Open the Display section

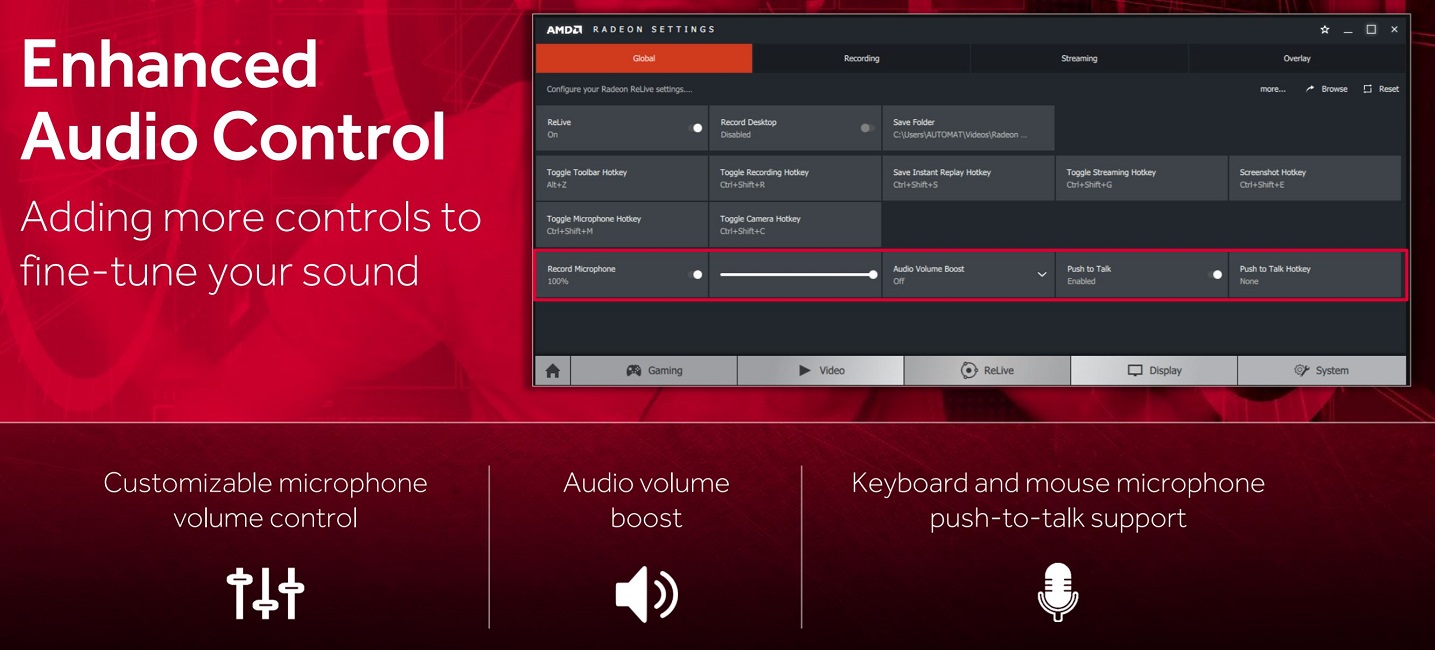(x=1154, y=370)
